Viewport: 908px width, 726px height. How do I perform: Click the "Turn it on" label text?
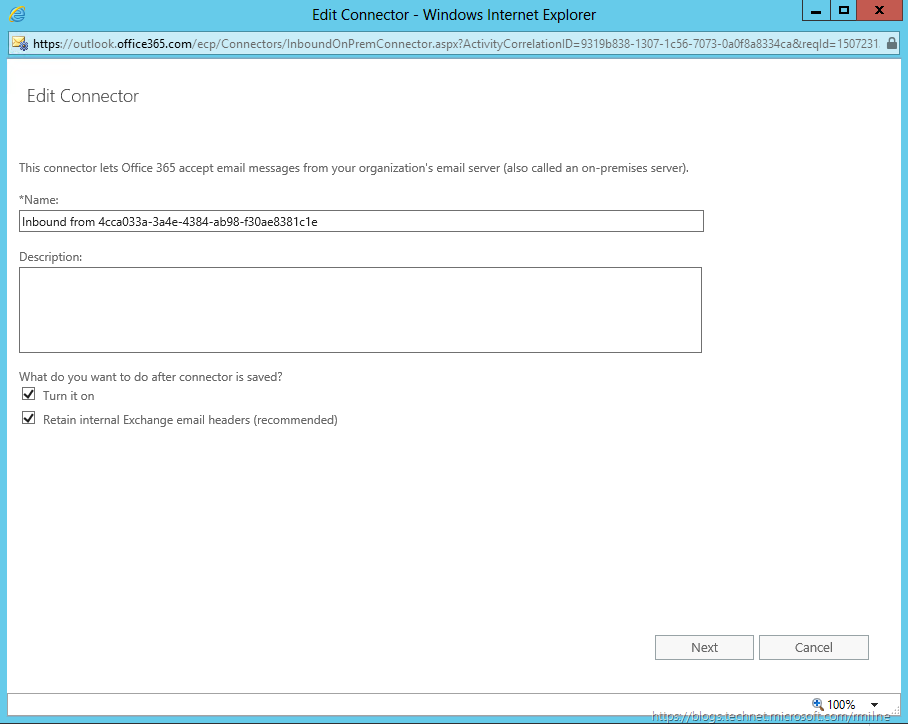(x=68, y=396)
